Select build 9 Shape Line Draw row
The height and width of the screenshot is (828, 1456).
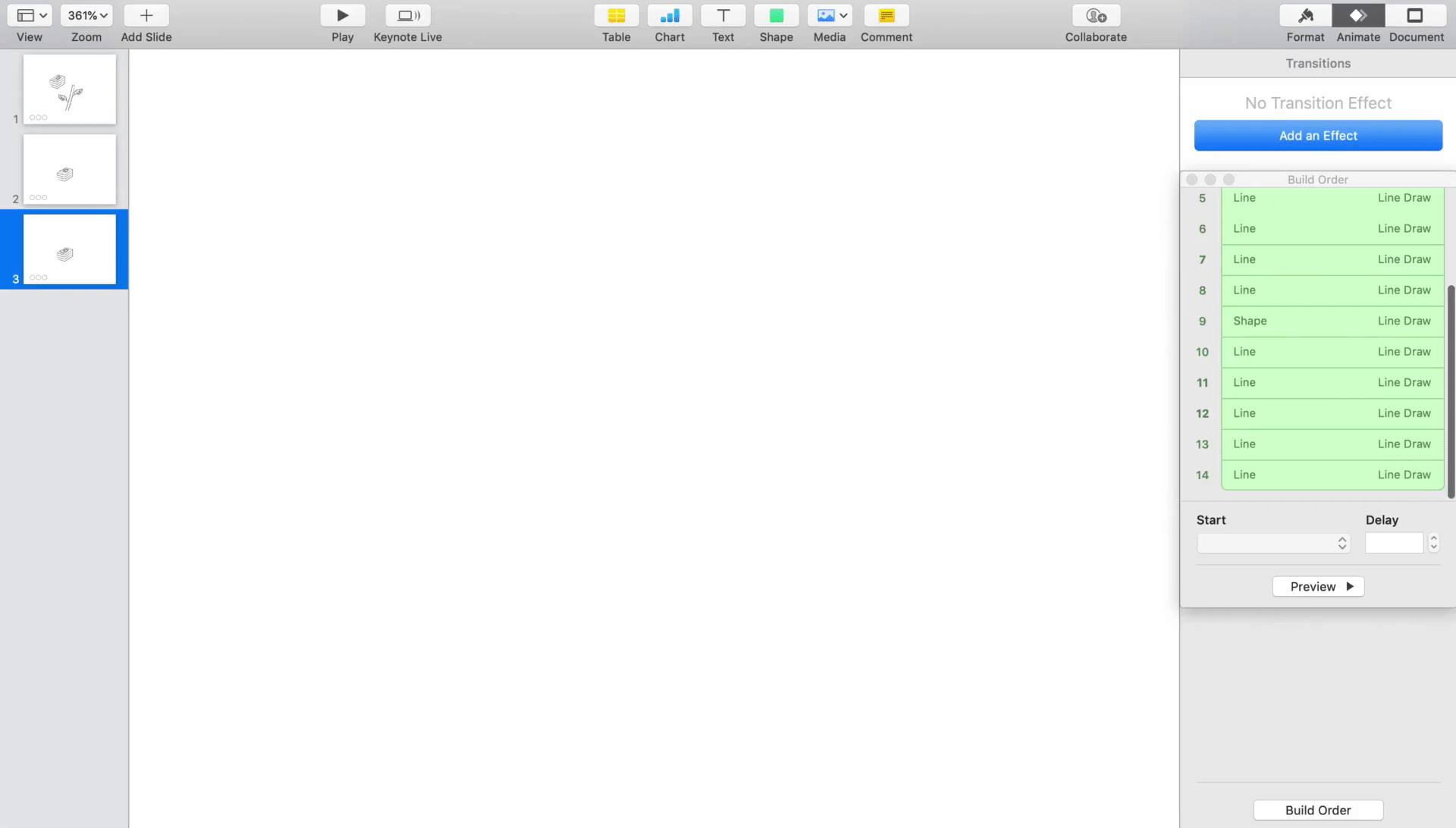[x=1332, y=321]
